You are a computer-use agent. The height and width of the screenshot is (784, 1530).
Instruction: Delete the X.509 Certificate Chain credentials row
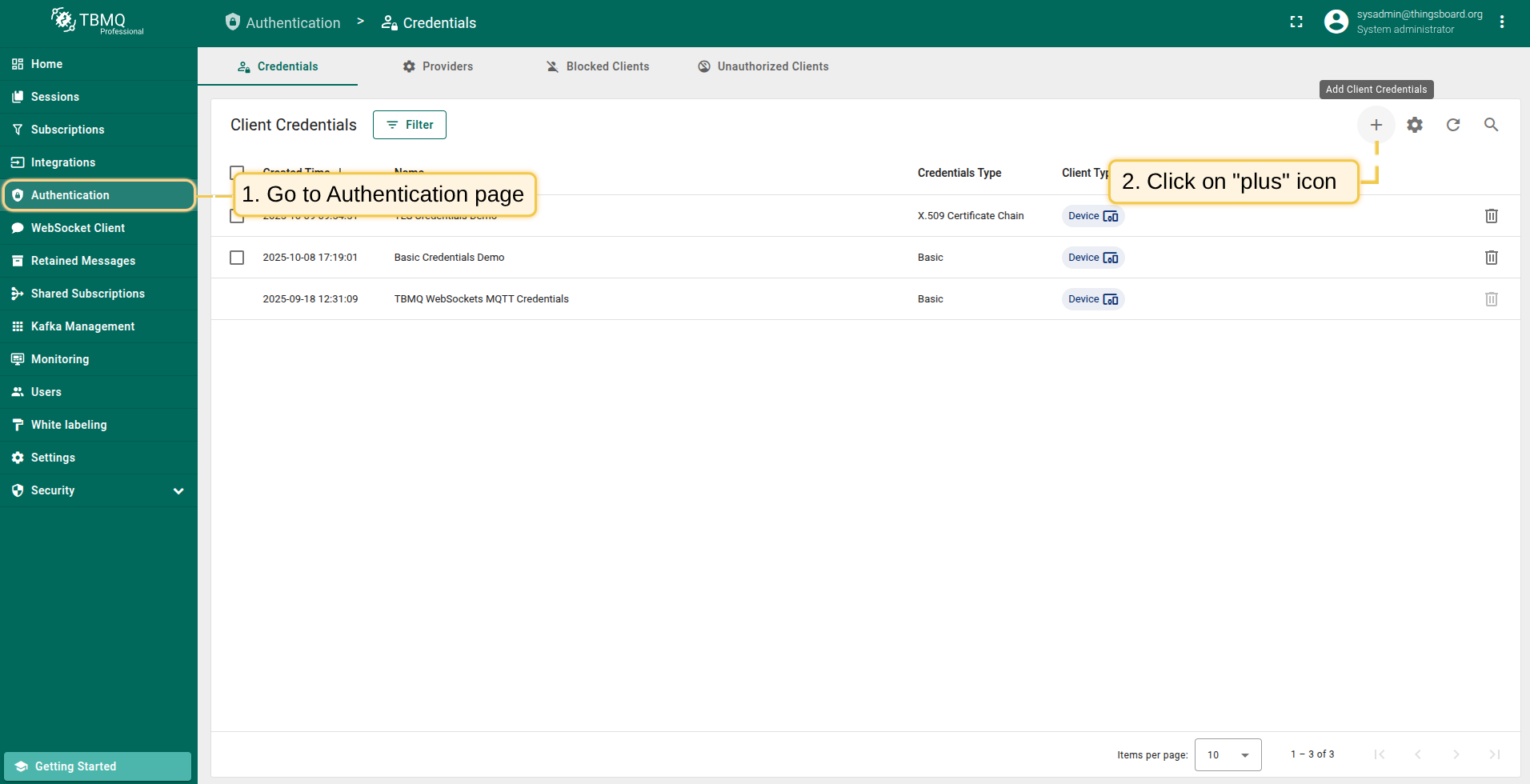[1491, 216]
